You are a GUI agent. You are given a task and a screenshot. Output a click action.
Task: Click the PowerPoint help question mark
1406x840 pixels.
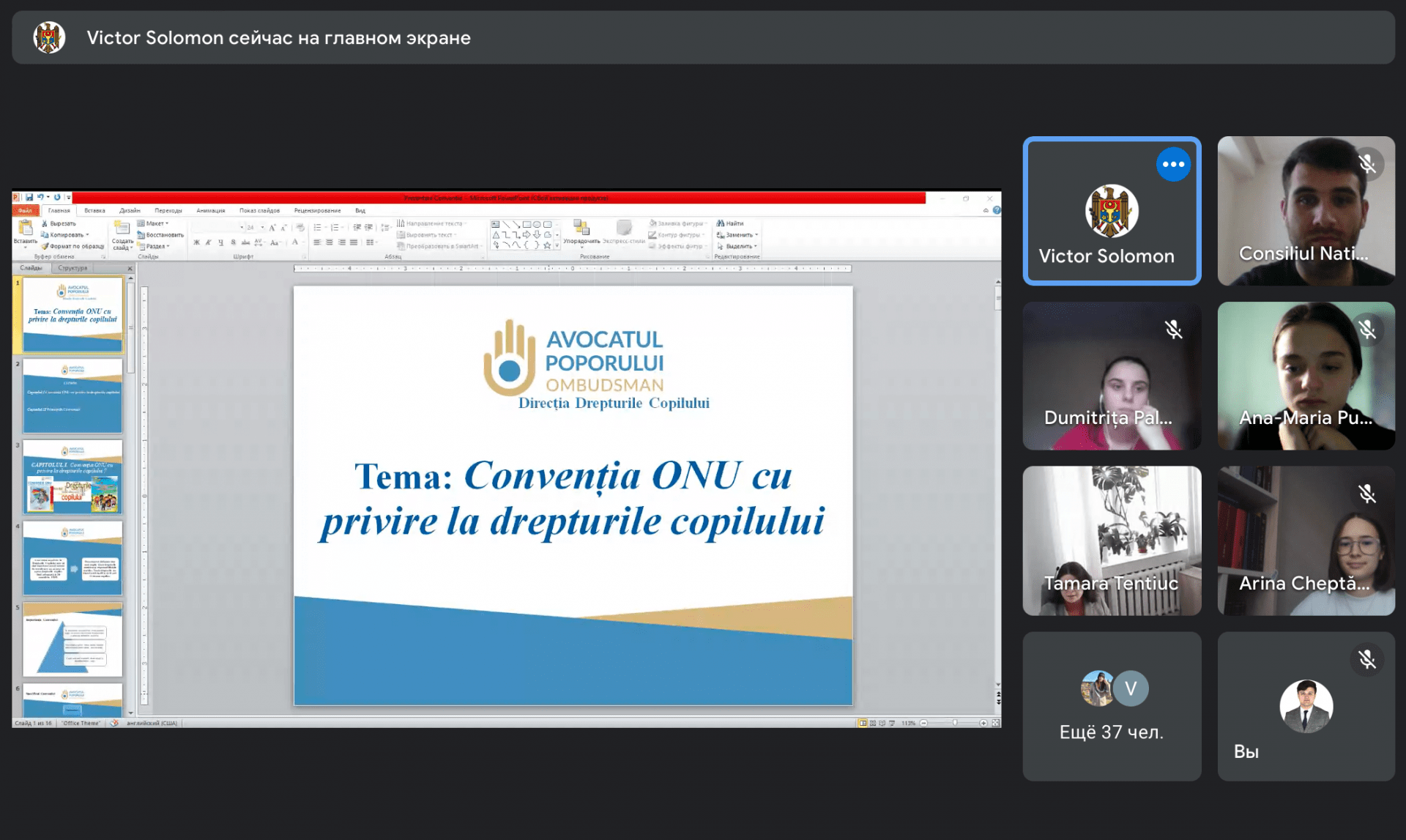point(997,210)
